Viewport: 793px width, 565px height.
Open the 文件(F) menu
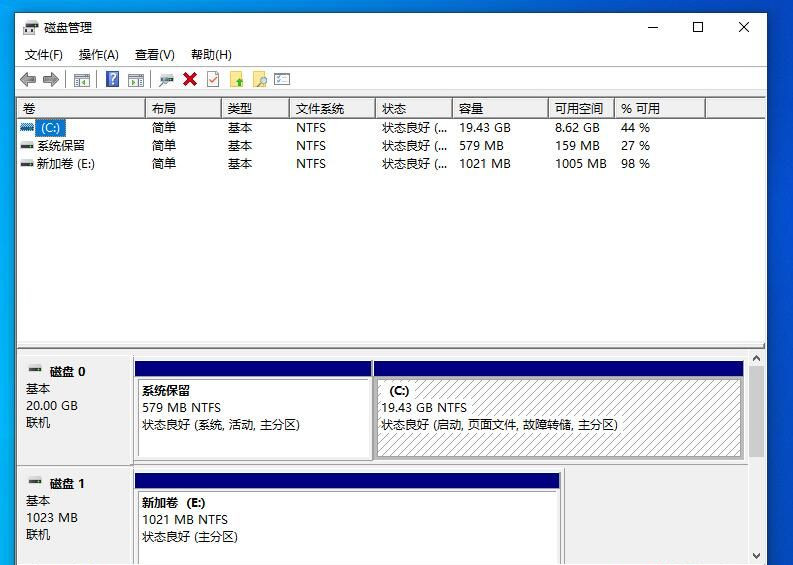click(x=44, y=55)
